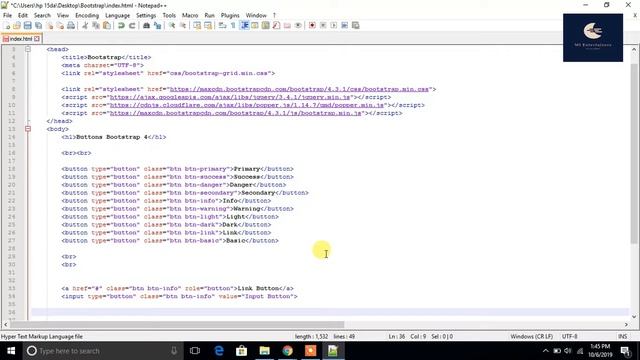
Task: Toggle the highlighted Indent guide icon
Action: 244,25
